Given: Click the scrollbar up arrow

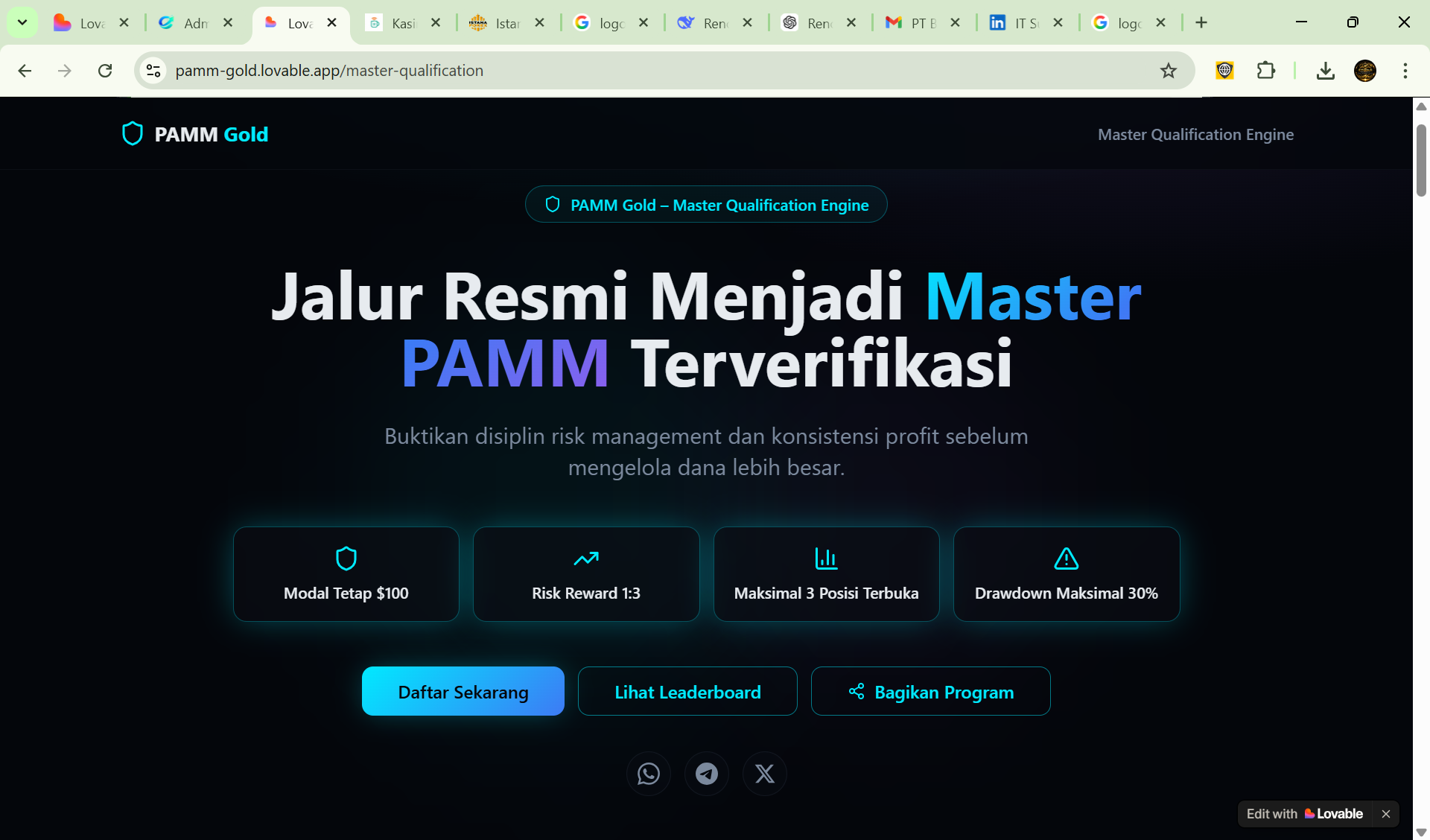Looking at the screenshot, I should [1421, 106].
